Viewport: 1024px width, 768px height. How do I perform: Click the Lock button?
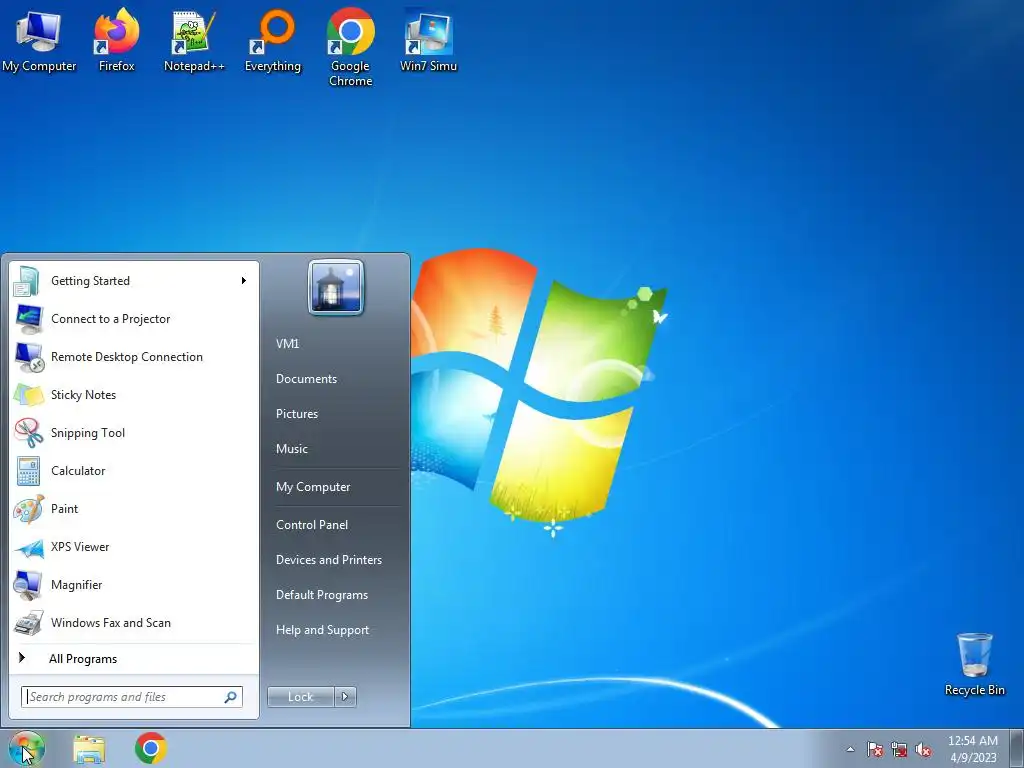click(300, 697)
